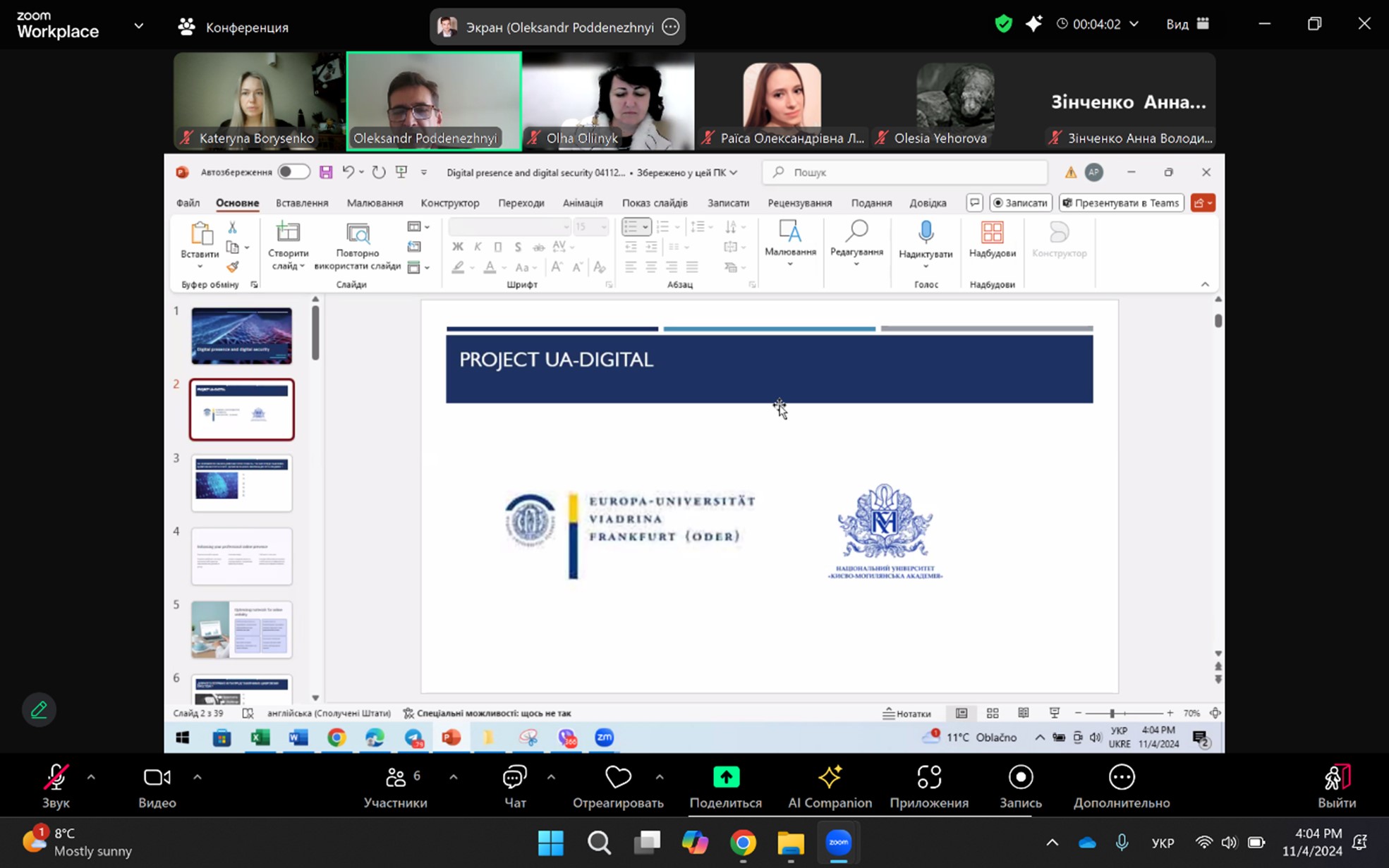Image resolution: width=1389 pixels, height=868 pixels.
Task: Open Участники participants list
Action: (x=396, y=778)
